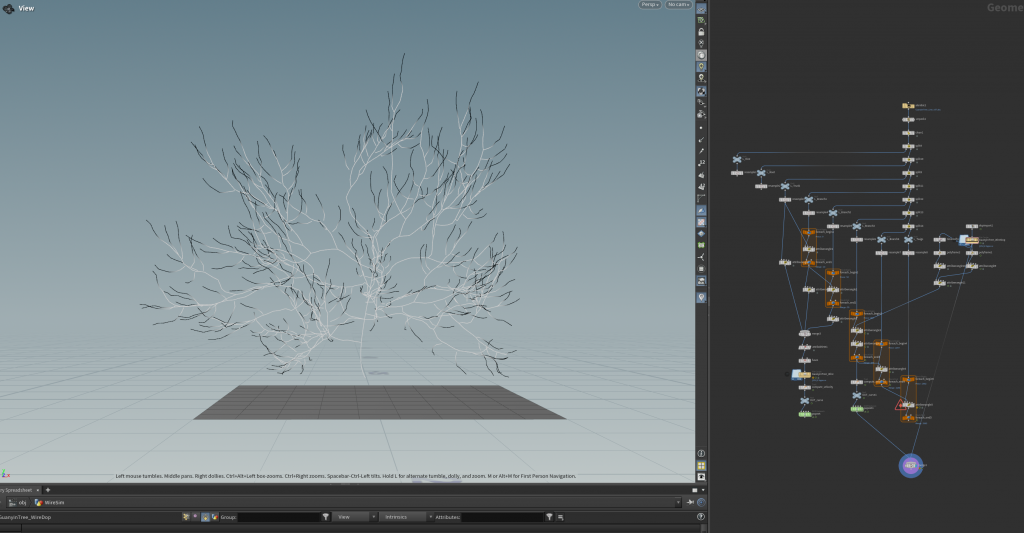
Task: Click the map pin icon in viewport toolbar
Action: click(x=701, y=297)
